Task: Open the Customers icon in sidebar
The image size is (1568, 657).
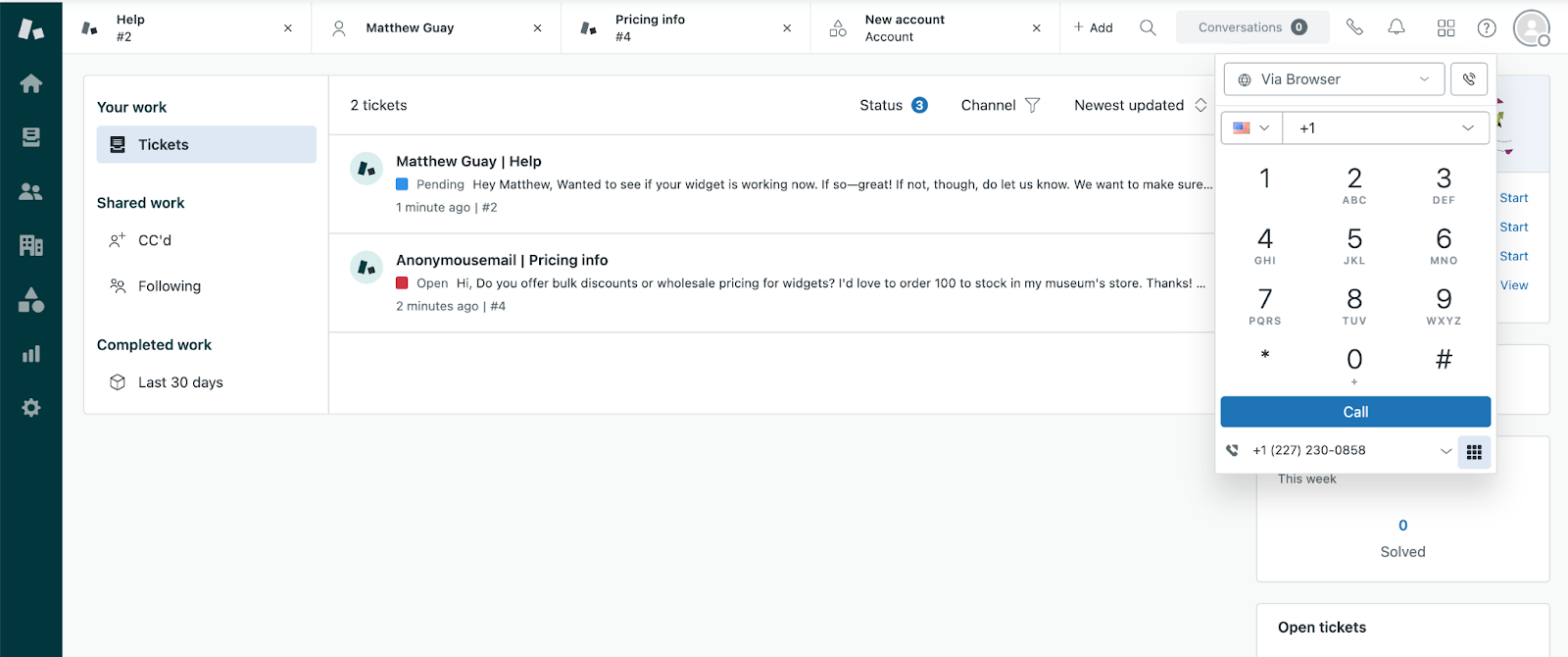Action: 31,191
